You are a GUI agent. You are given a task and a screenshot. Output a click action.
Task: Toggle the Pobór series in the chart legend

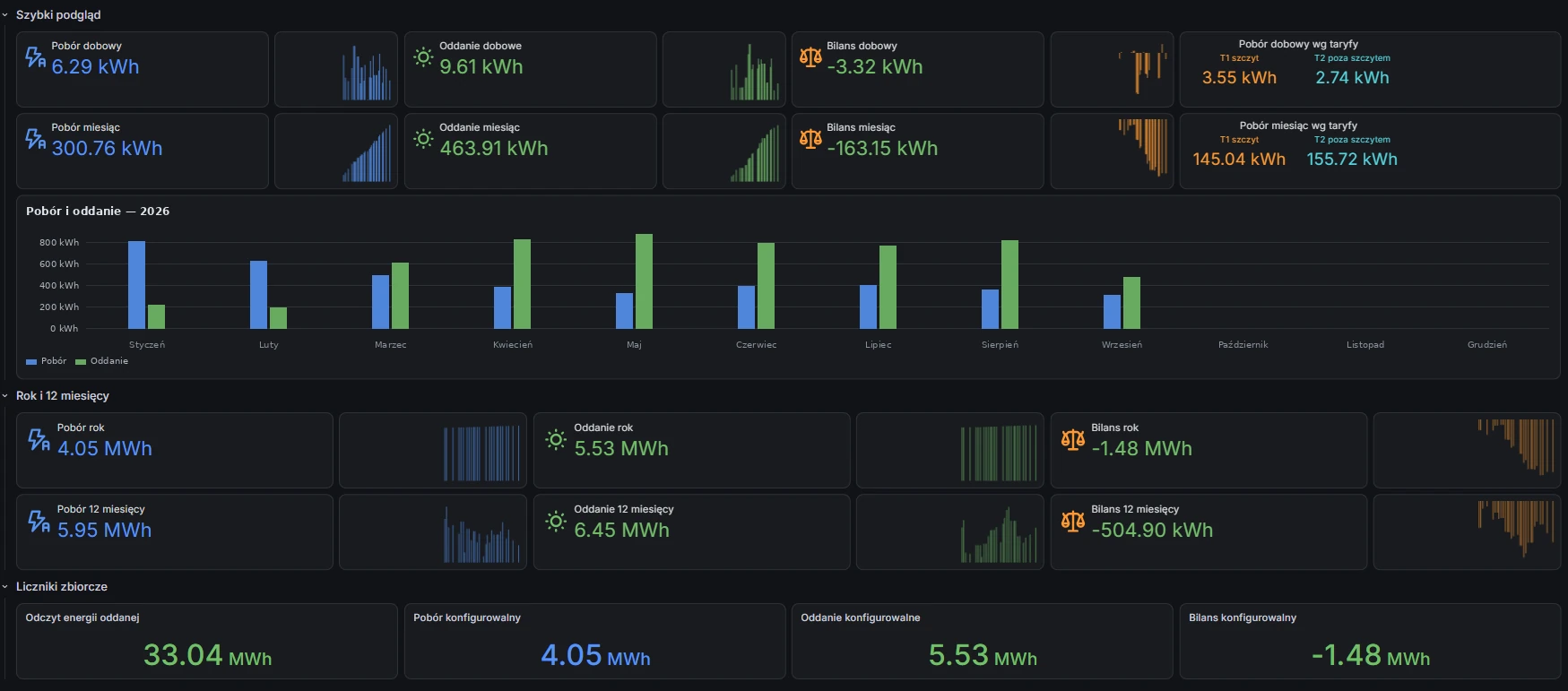(x=54, y=361)
